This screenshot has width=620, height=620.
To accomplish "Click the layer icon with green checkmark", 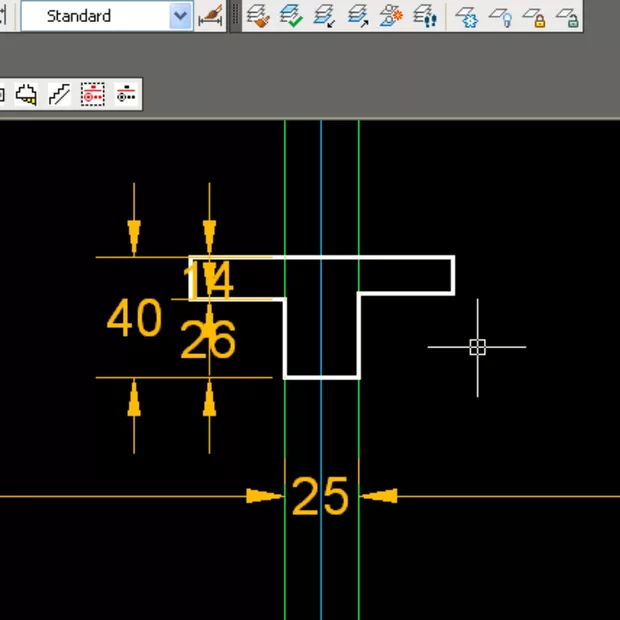I will pyautogui.click(x=291, y=16).
